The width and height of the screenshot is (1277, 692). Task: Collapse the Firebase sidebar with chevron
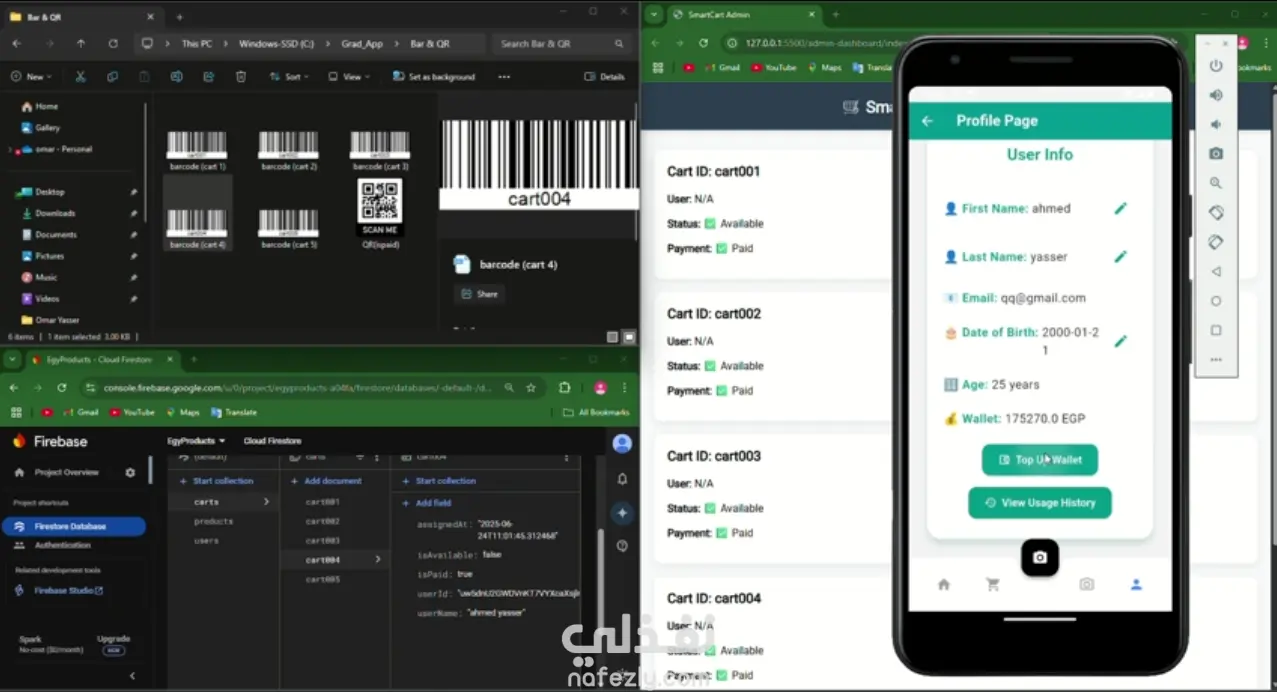(132, 676)
